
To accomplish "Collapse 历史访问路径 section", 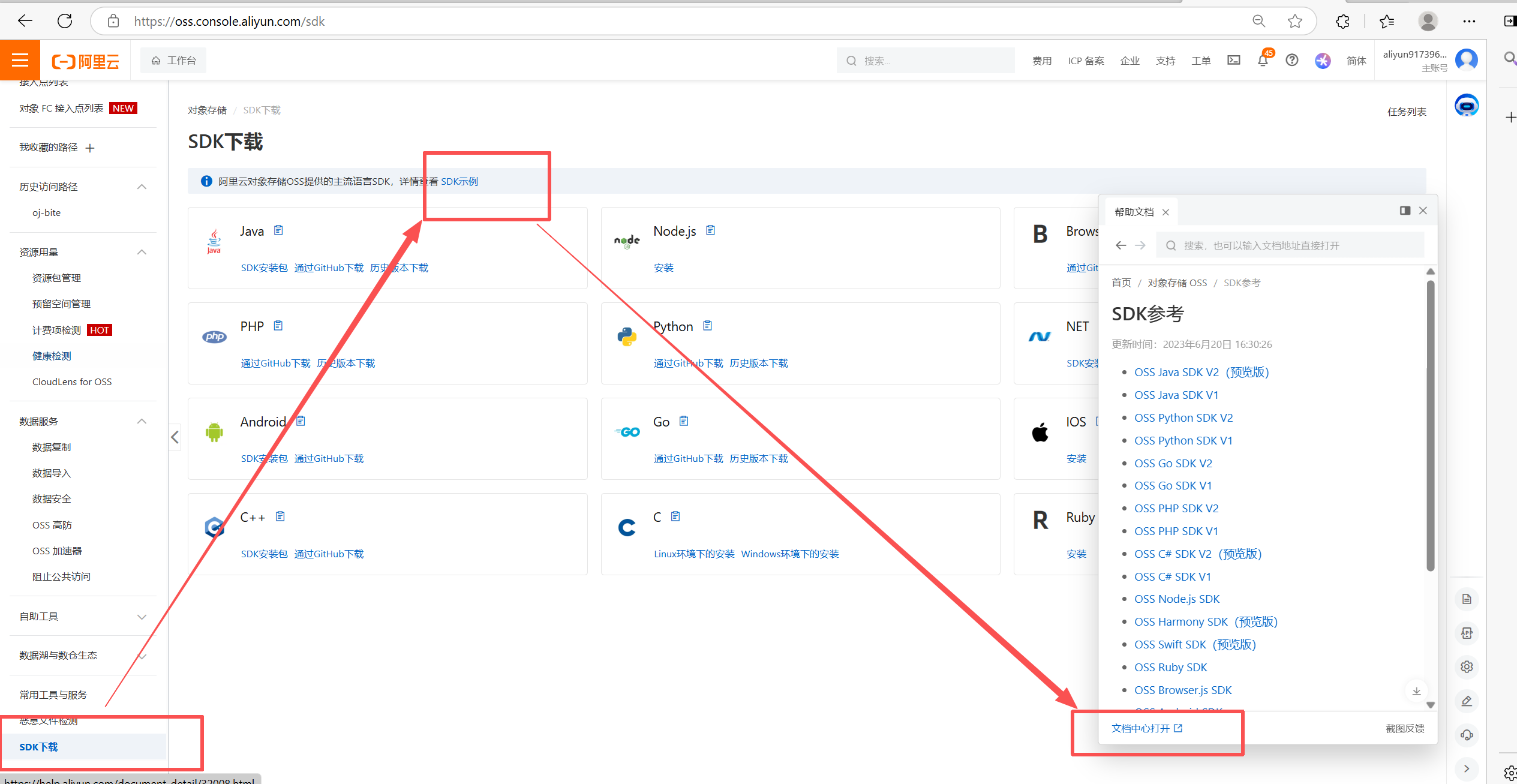I will 142,187.
